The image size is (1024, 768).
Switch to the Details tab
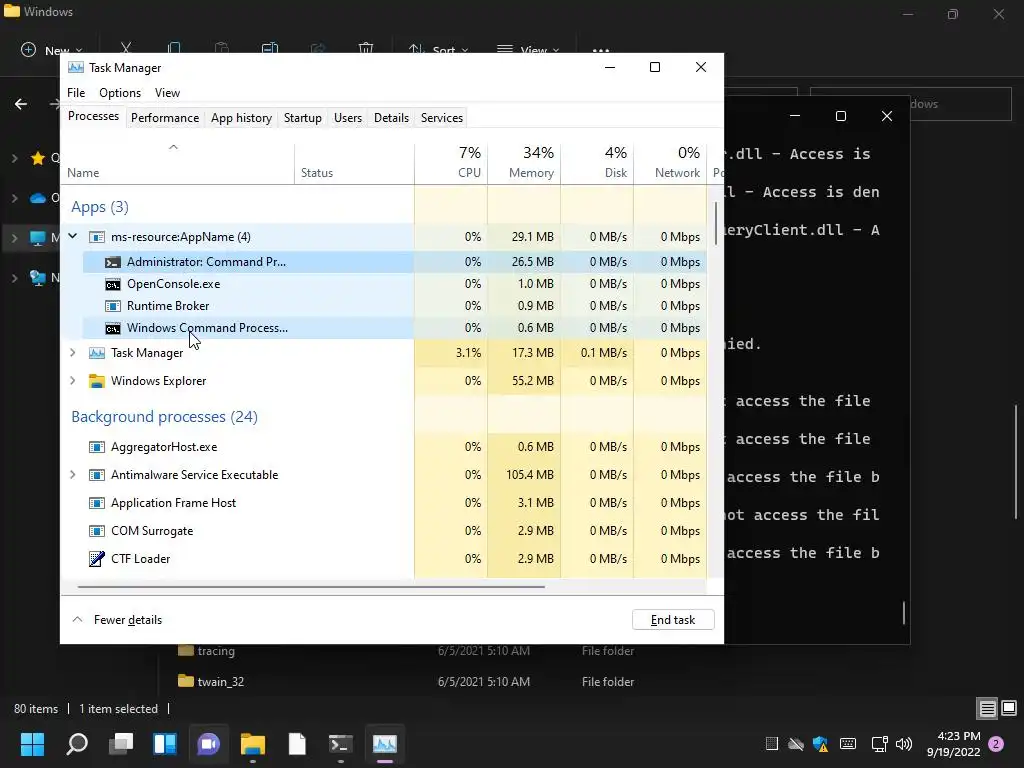[x=391, y=118]
